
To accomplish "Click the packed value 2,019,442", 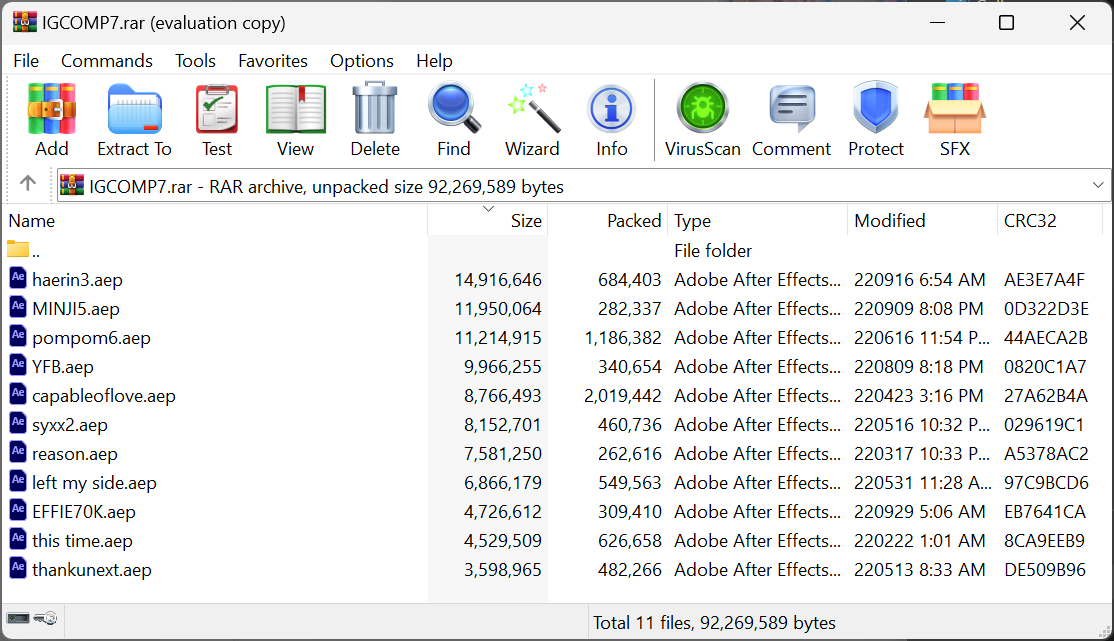I will (x=623, y=396).
